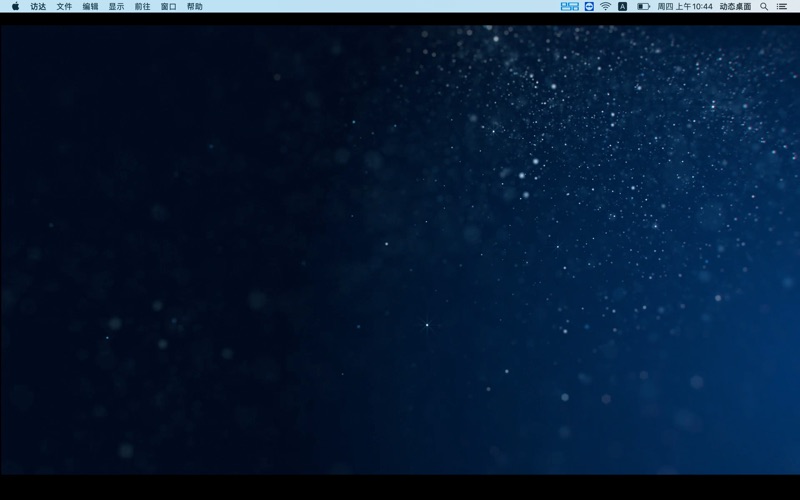Click the blue square double-arrow status icon
The image size is (800, 500).
point(589,6)
